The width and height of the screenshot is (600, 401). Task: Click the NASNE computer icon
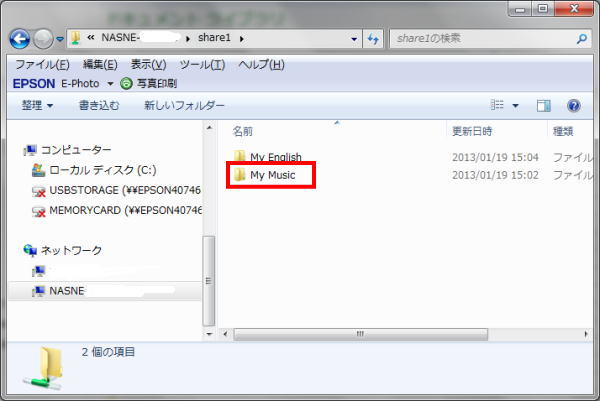(x=38, y=291)
